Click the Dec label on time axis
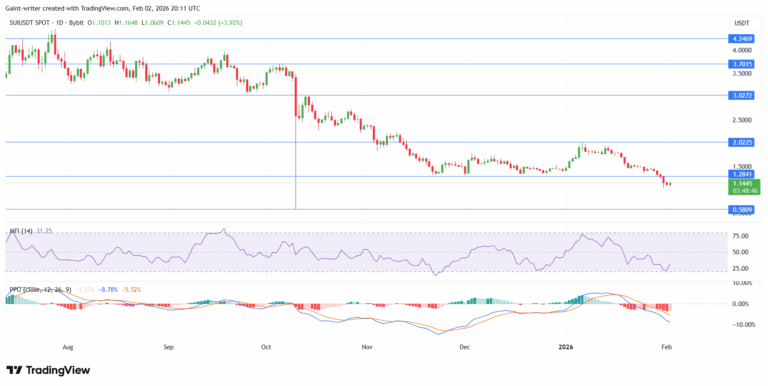The width and height of the screenshot is (768, 386). 464,347
